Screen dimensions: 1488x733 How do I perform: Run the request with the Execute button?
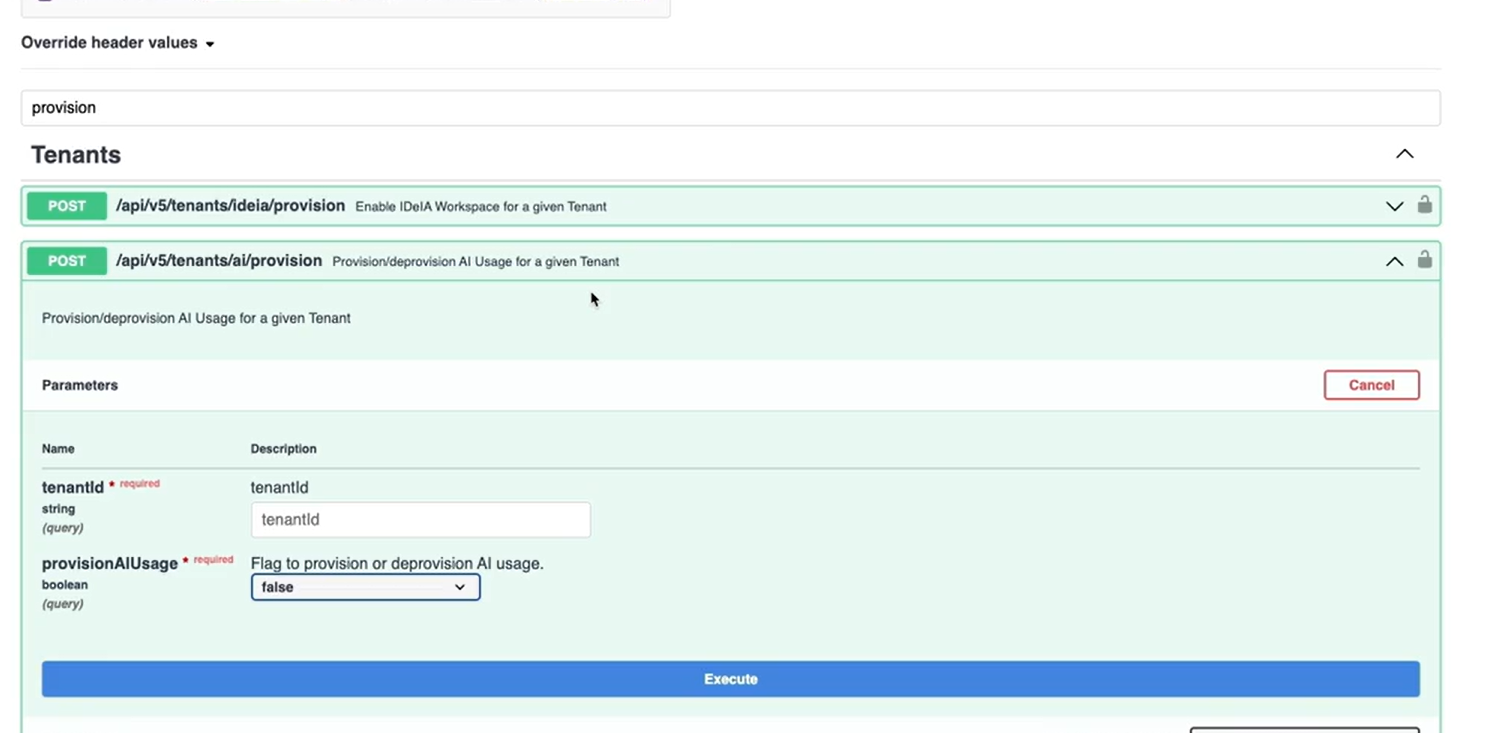[730, 679]
